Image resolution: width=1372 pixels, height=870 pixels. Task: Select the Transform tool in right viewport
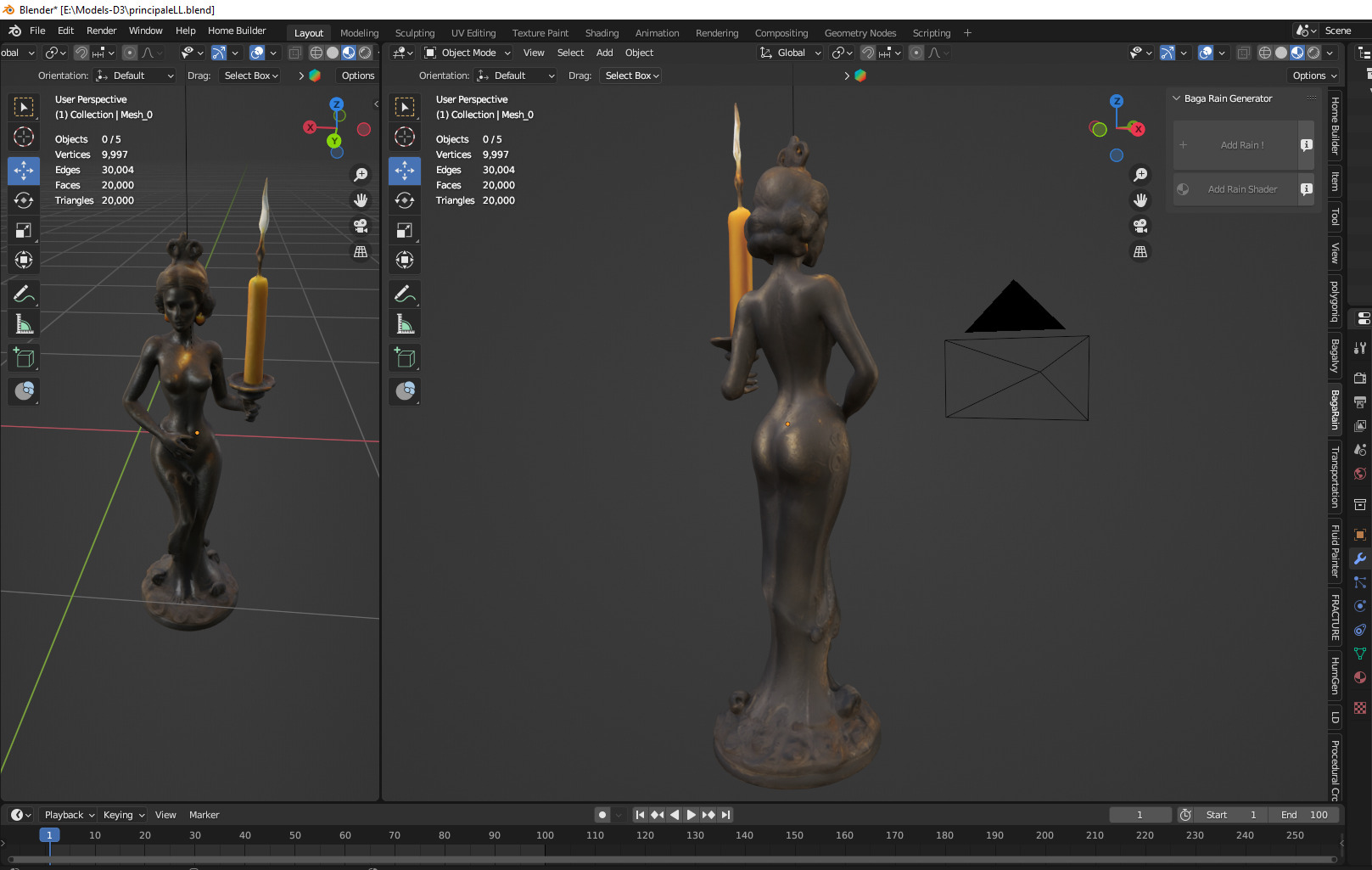coord(405,260)
